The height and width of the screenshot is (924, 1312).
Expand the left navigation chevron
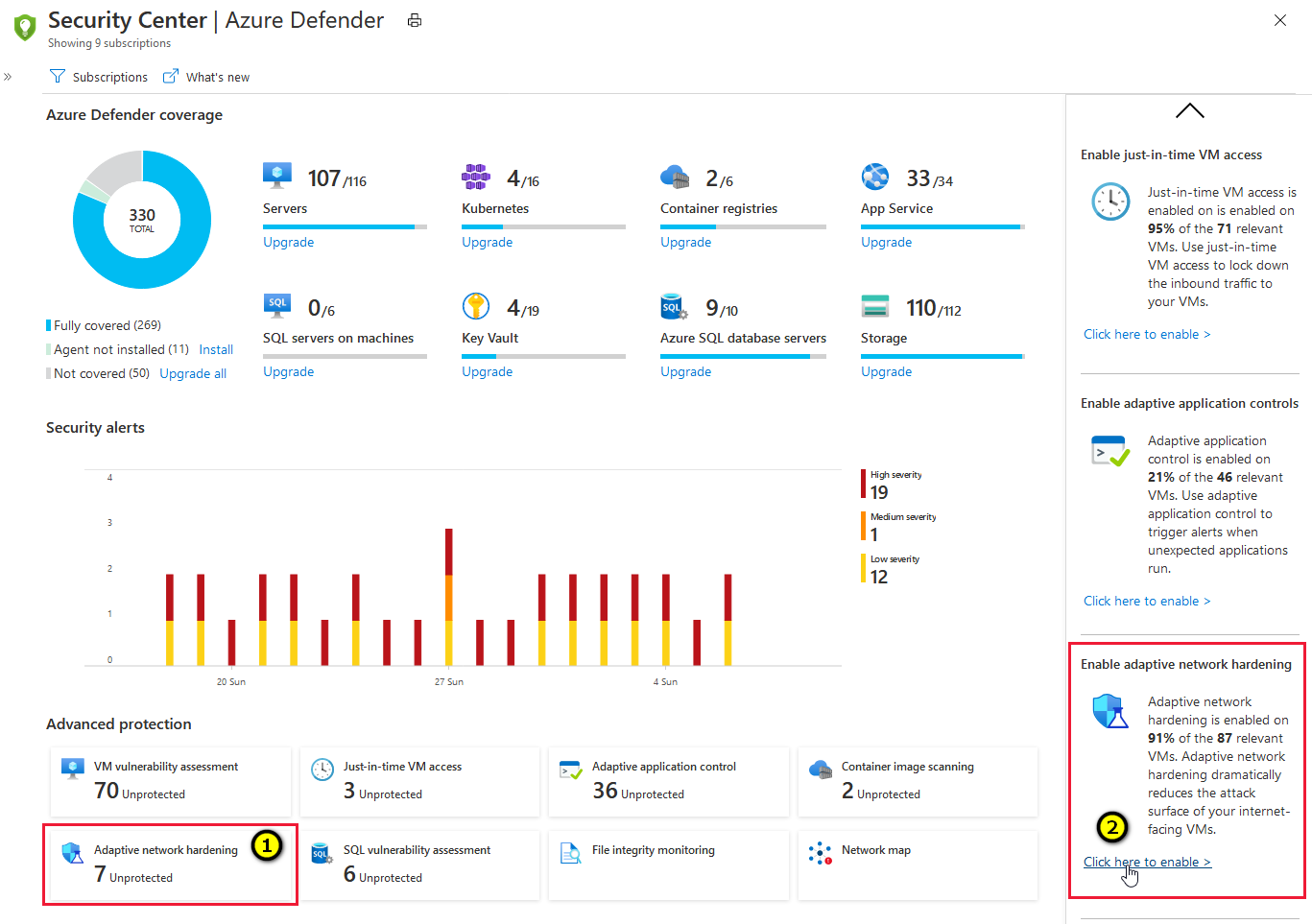(8, 77)
